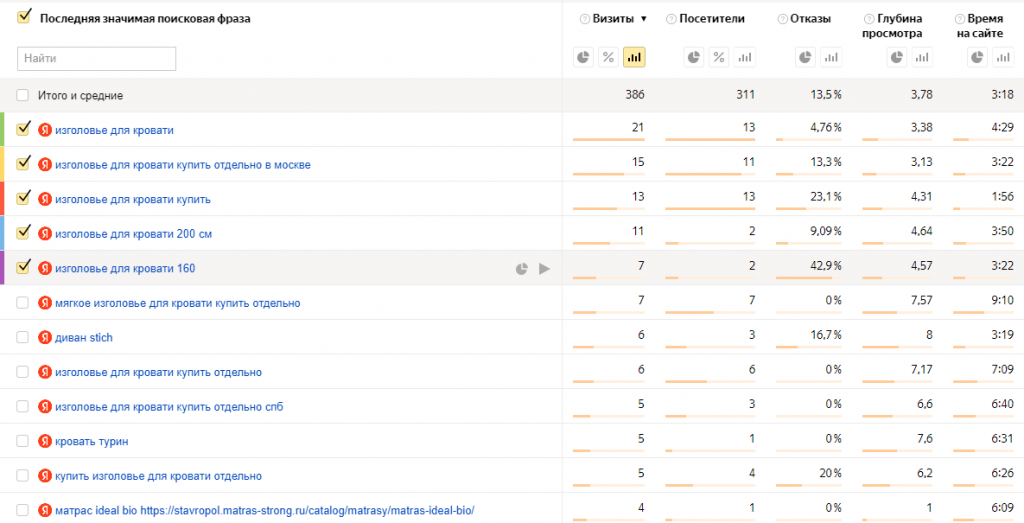Click bounce rate value 16,7 %
Image resolution: width=1024 pixels, height=523 pixels.
pyautogui.click(x=825, y=335)
